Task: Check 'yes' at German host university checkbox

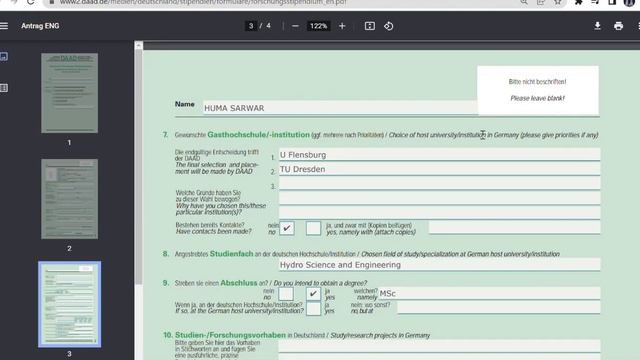Action: click(313, 309)
